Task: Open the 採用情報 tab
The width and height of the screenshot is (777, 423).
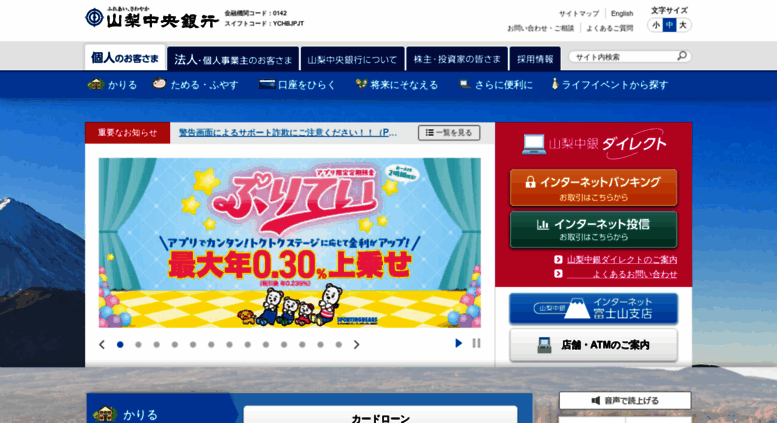Action: [x=535, y=59]
